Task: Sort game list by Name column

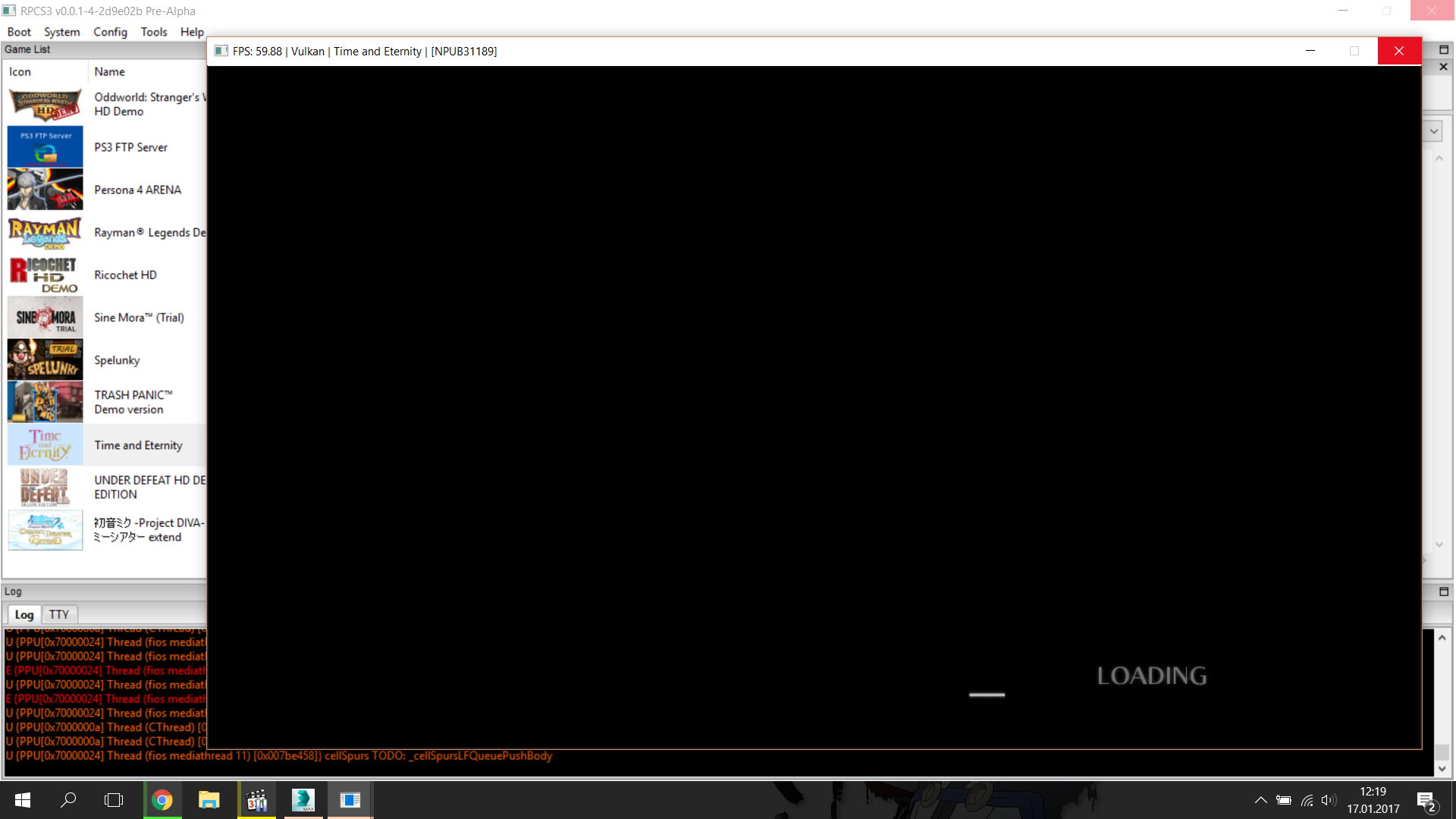Action: coord(110,71)
